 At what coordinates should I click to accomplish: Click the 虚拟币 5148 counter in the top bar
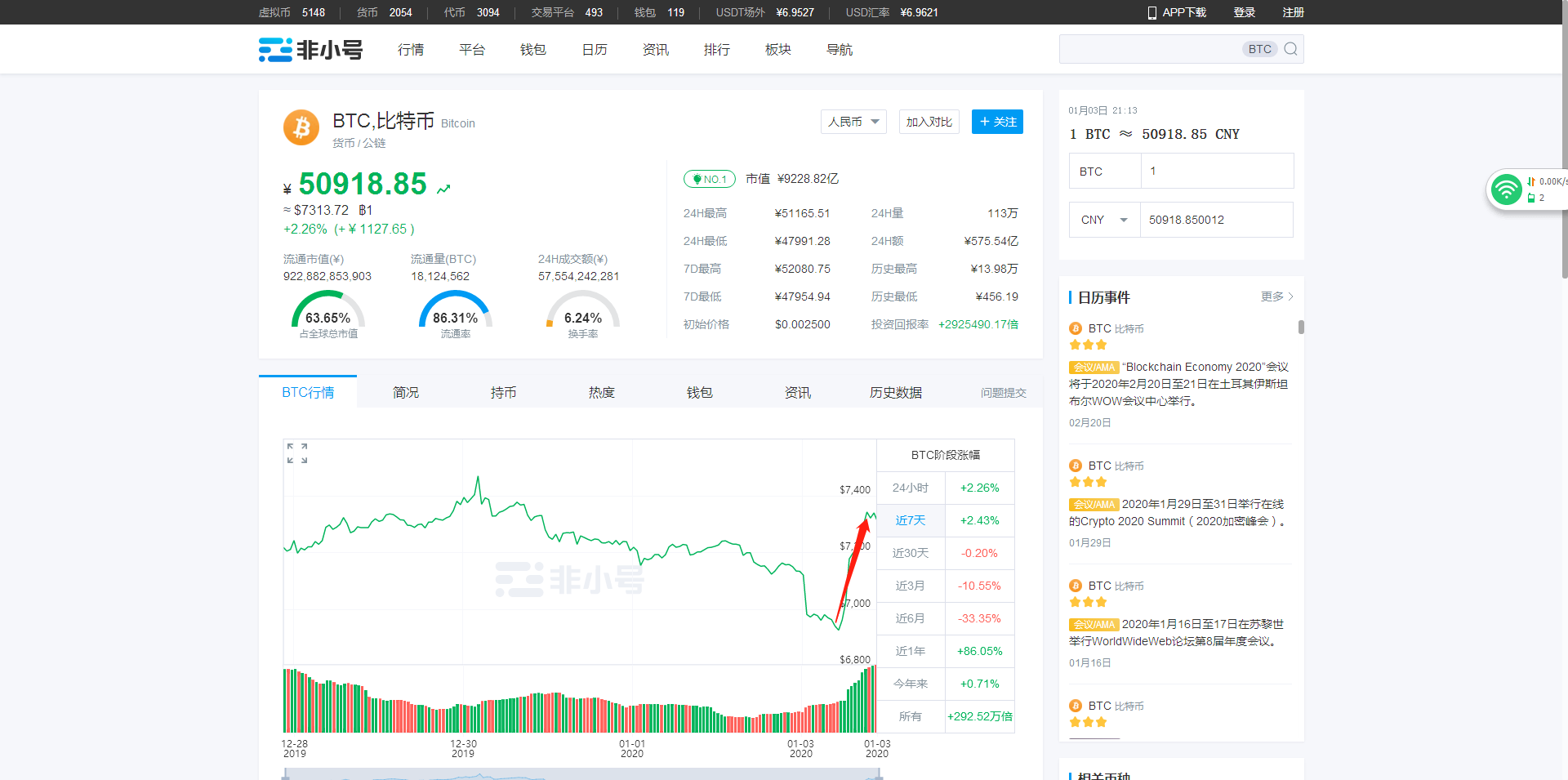click(x=292, y=12)
